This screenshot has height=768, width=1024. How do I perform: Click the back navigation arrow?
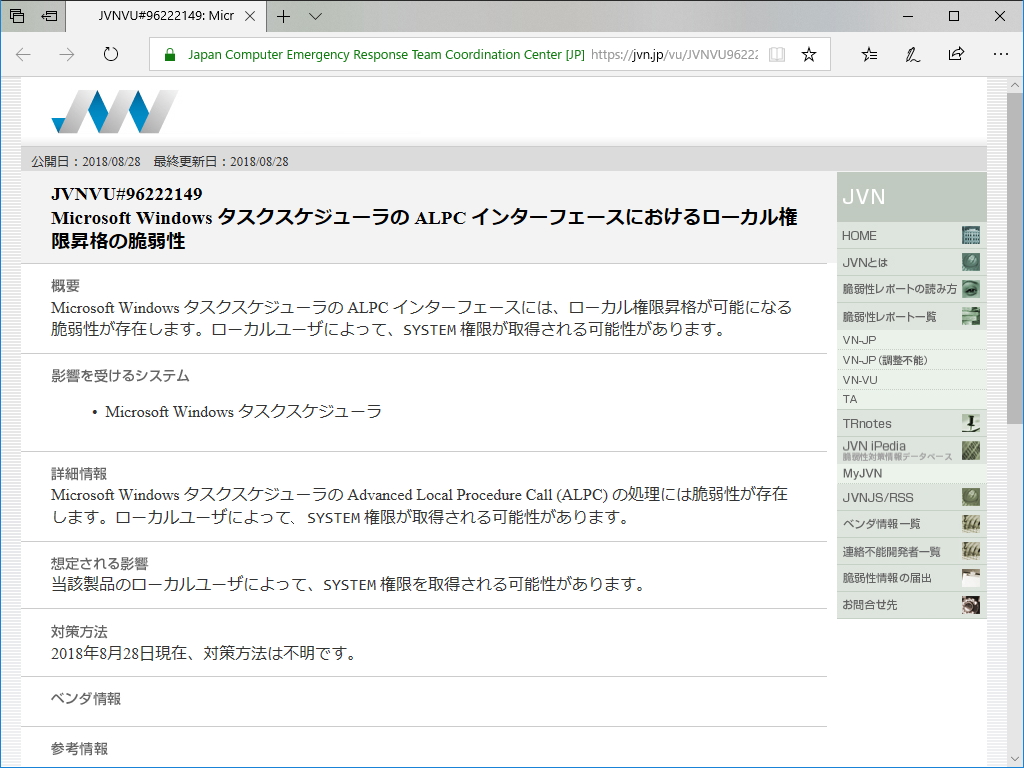coord(22,55)
